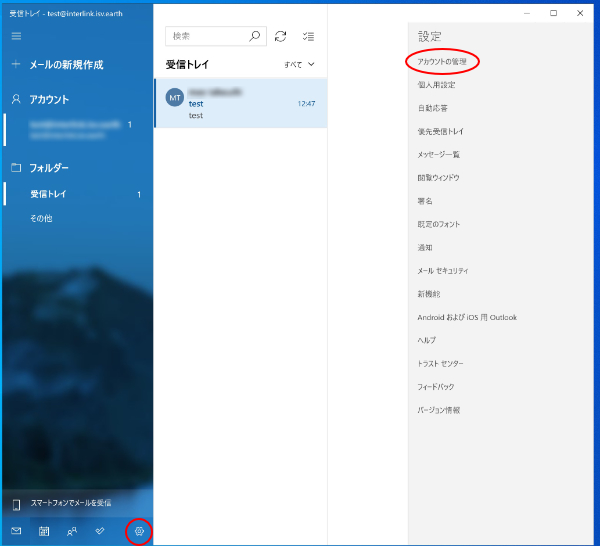Expand the すべて filter dropdown

point(299,64)
